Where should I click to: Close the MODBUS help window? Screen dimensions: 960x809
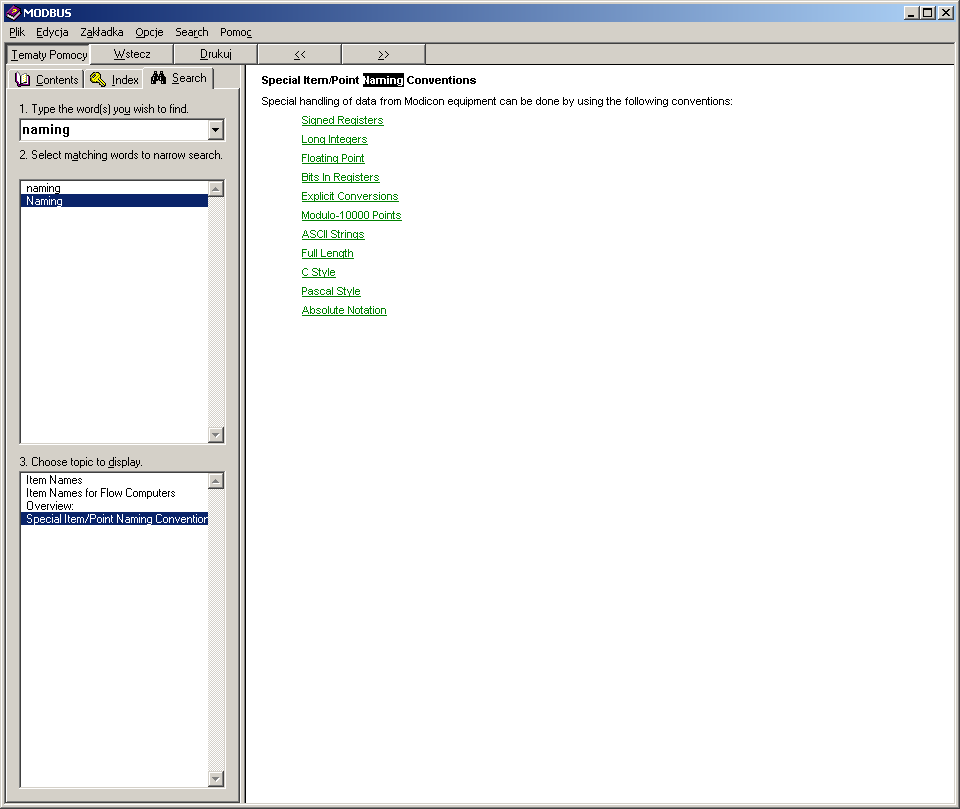(946, 13)
